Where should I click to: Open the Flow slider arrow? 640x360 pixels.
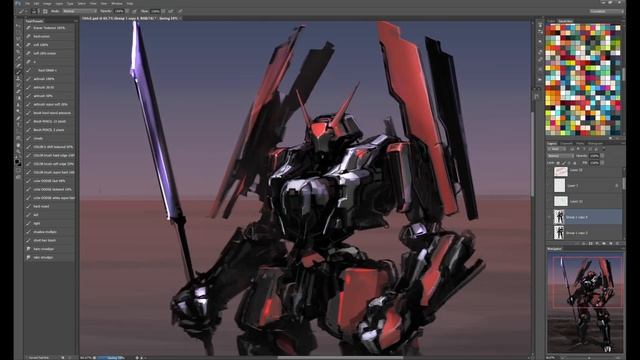[163, 11]
